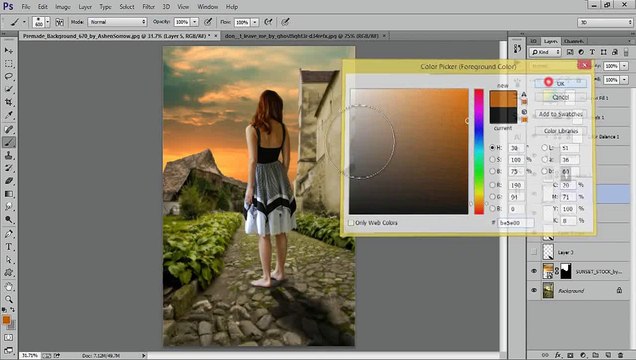636x360 pixels.
Task: Select the Lasso tool
Action: 9,77
